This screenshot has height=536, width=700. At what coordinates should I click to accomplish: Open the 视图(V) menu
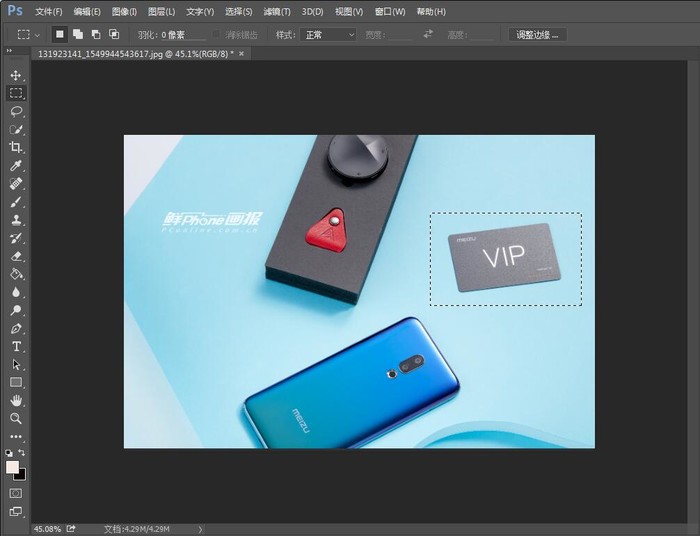click(x=349, y=12)
